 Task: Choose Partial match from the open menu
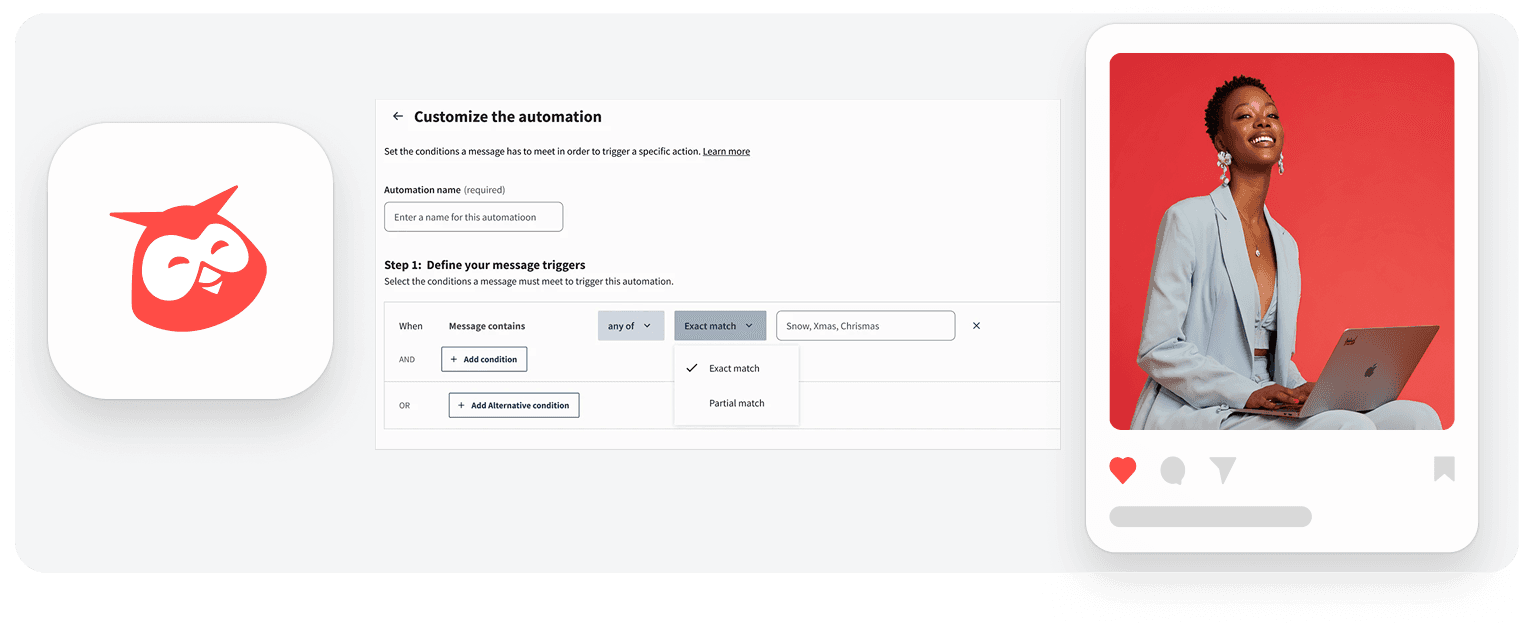[x=736, y=404]
